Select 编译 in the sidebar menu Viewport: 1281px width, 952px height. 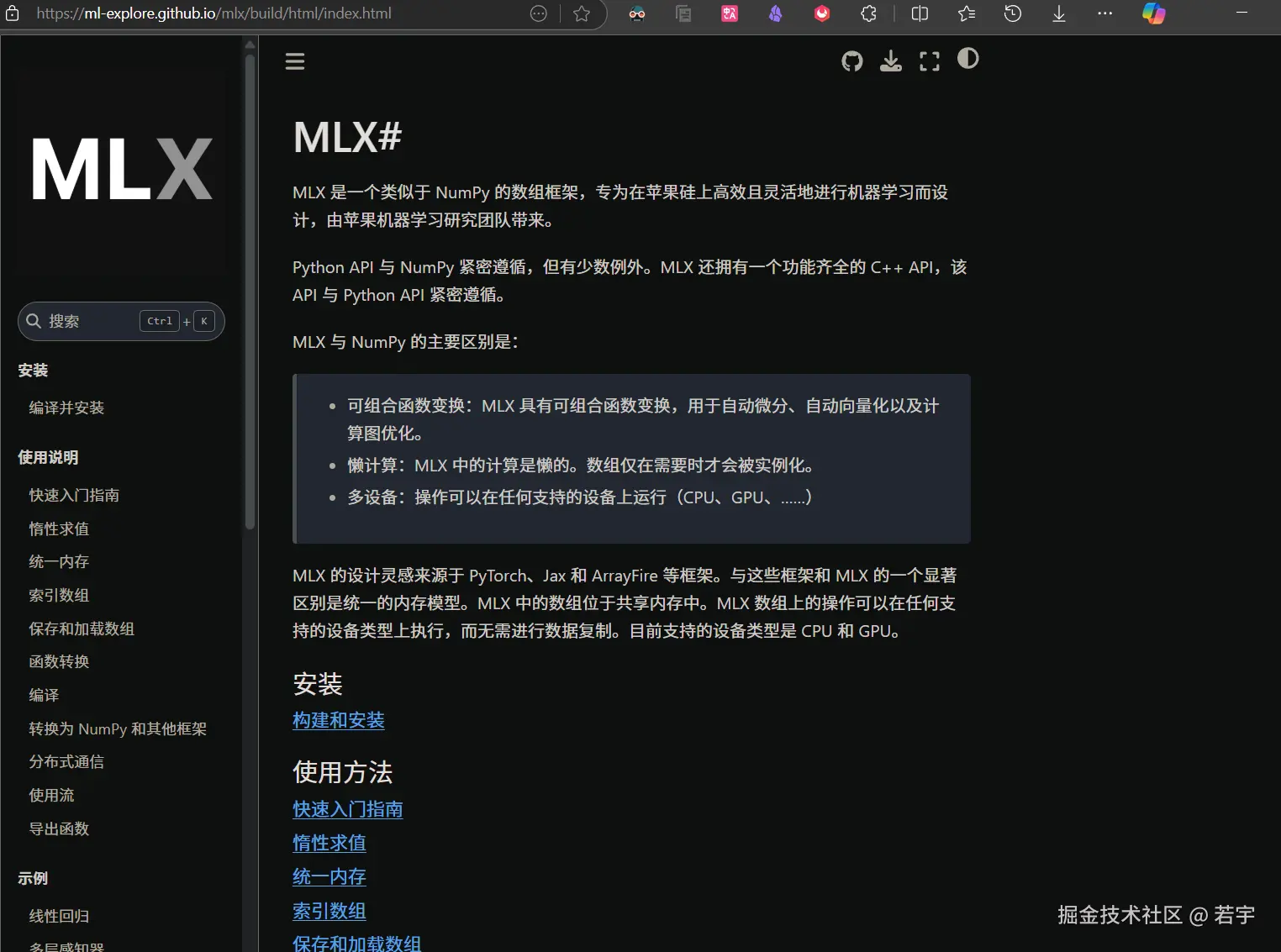(44, 695)
